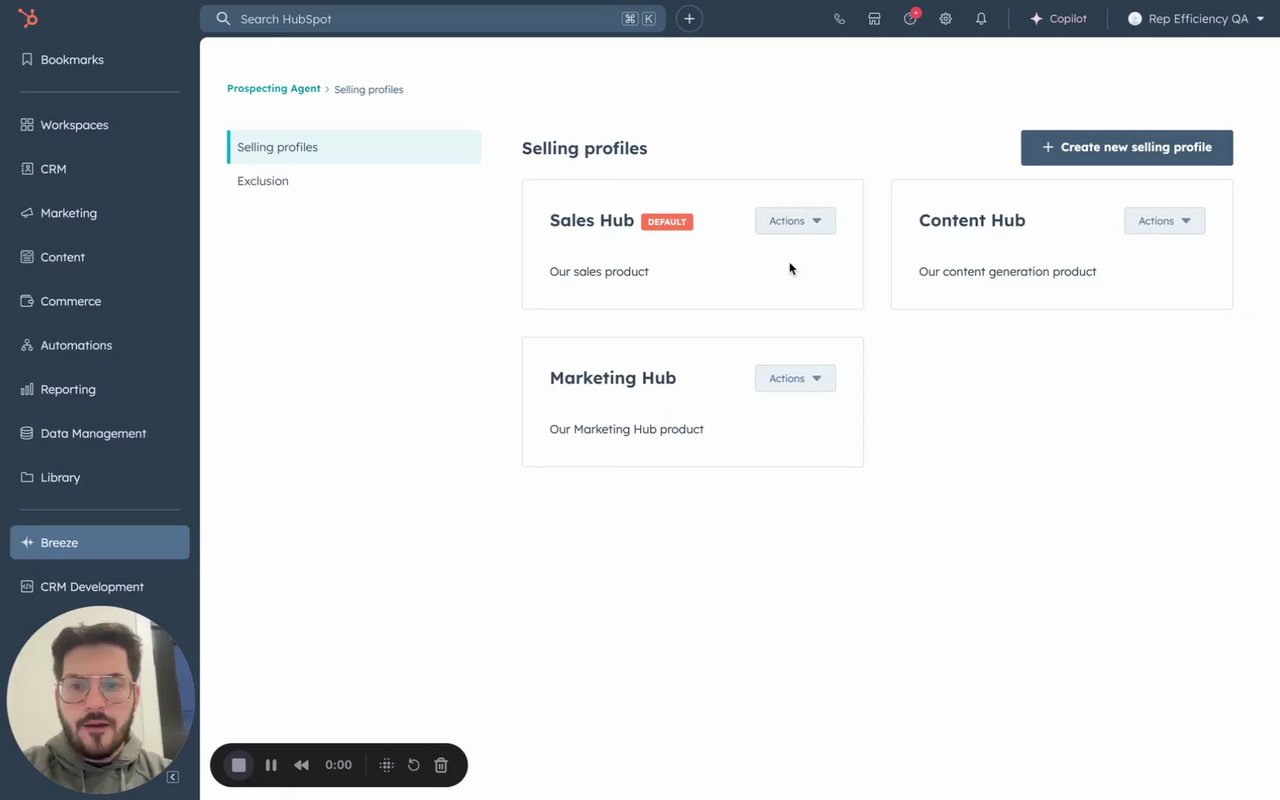Image resolution: width=1280 pixels, height=800 pixels.
Task: Open the phone calling icon
Action: 839,19
